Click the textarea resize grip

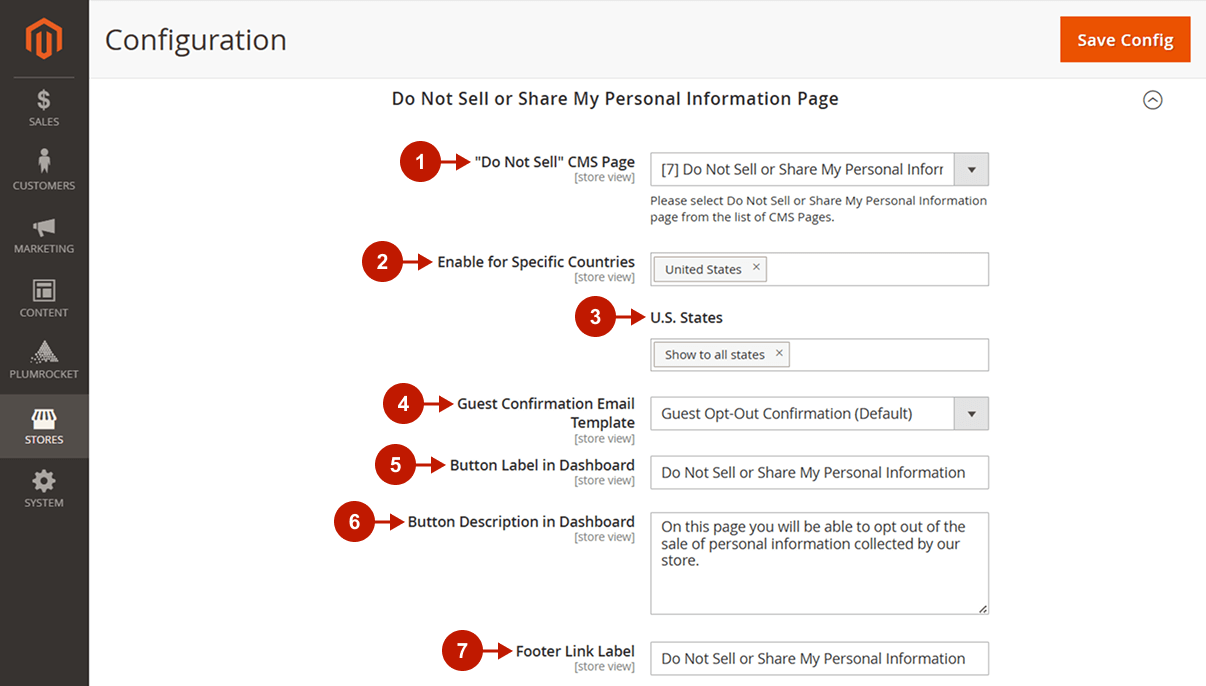(x=982, y=607)
